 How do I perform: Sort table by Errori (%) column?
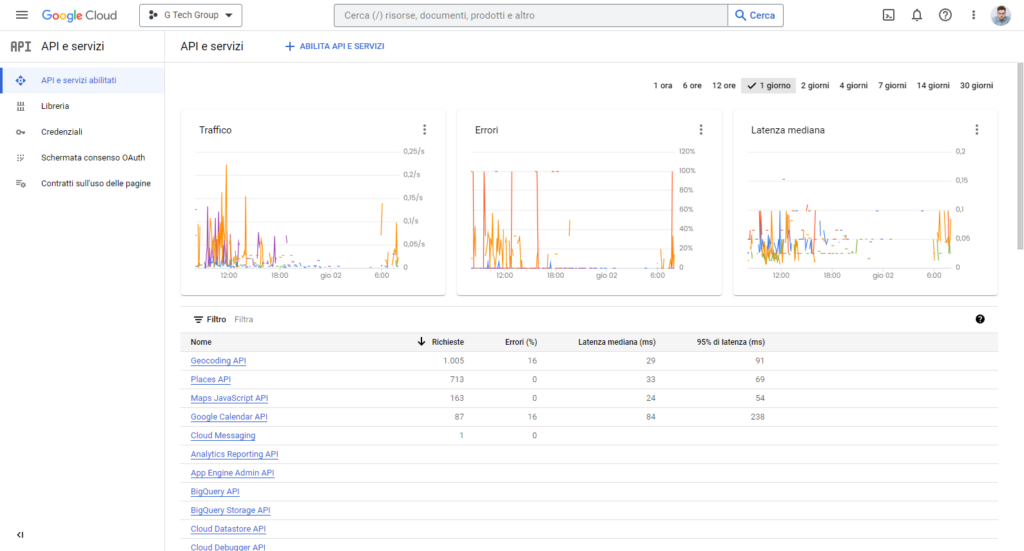coord(520,342)
